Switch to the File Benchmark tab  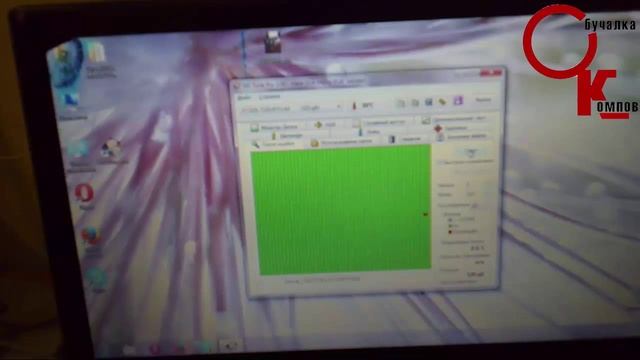(462, 137)
